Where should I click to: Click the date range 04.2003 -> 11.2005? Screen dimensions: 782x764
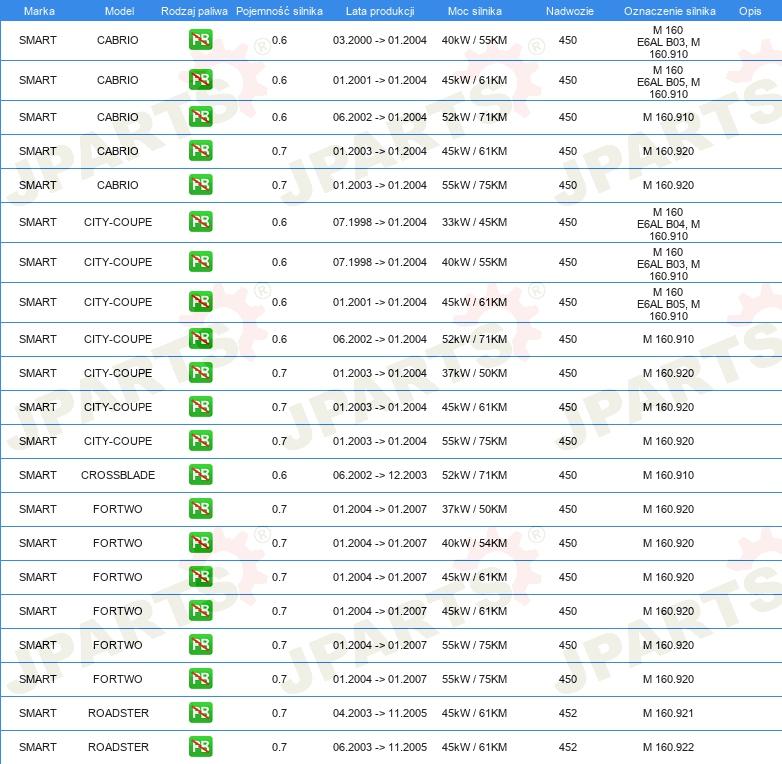(380, 713)
